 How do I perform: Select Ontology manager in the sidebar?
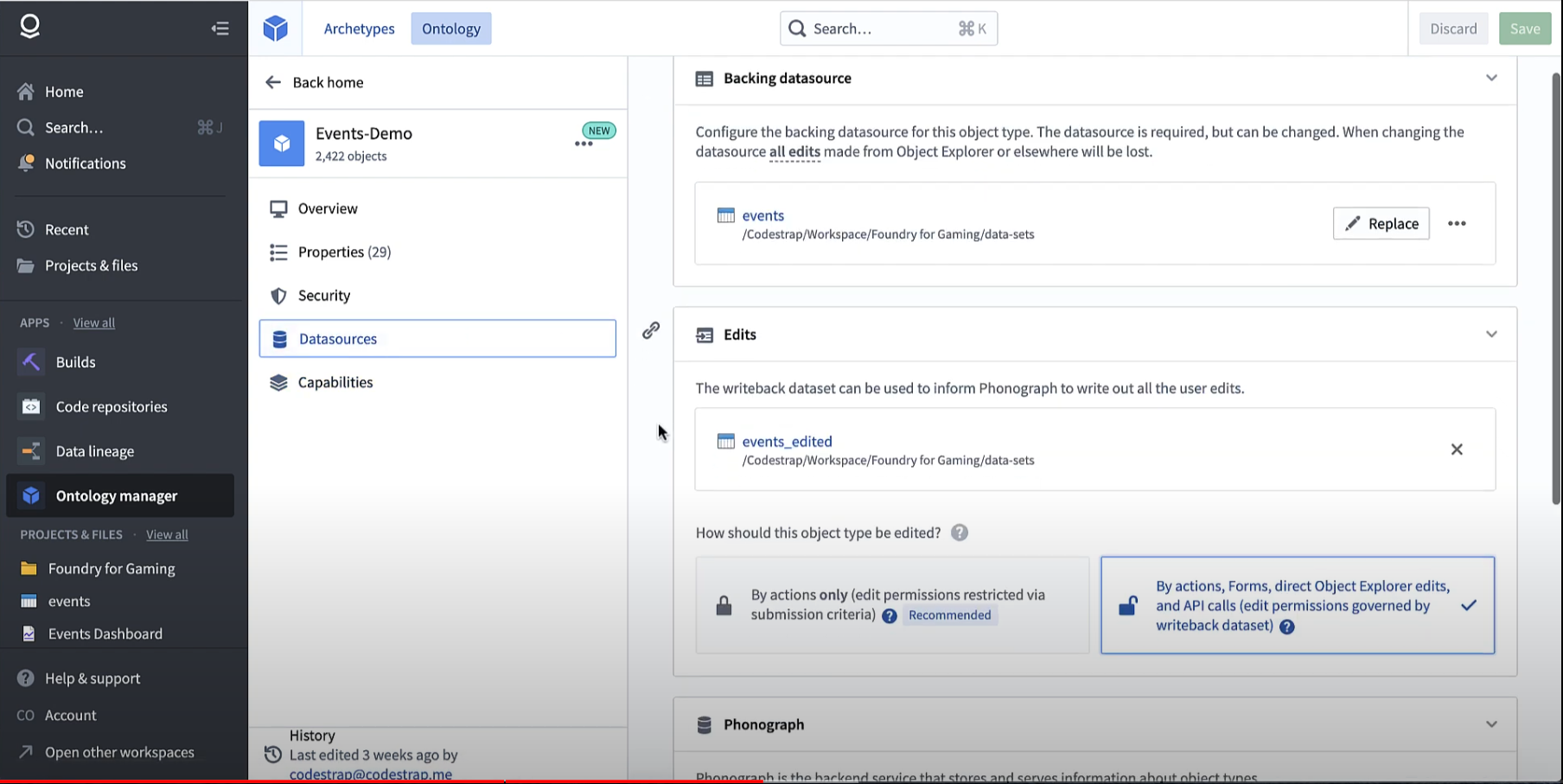[120, 495]
